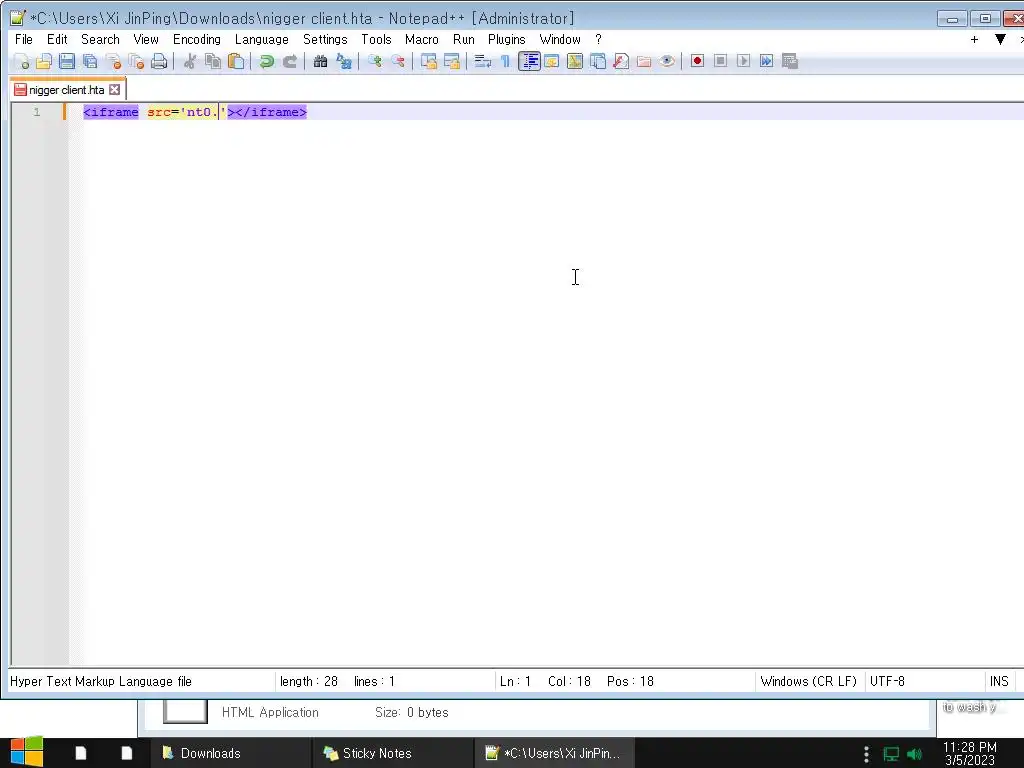Click the Replace toolbar icon
The image size is (1024, 768).
(344, 61)
